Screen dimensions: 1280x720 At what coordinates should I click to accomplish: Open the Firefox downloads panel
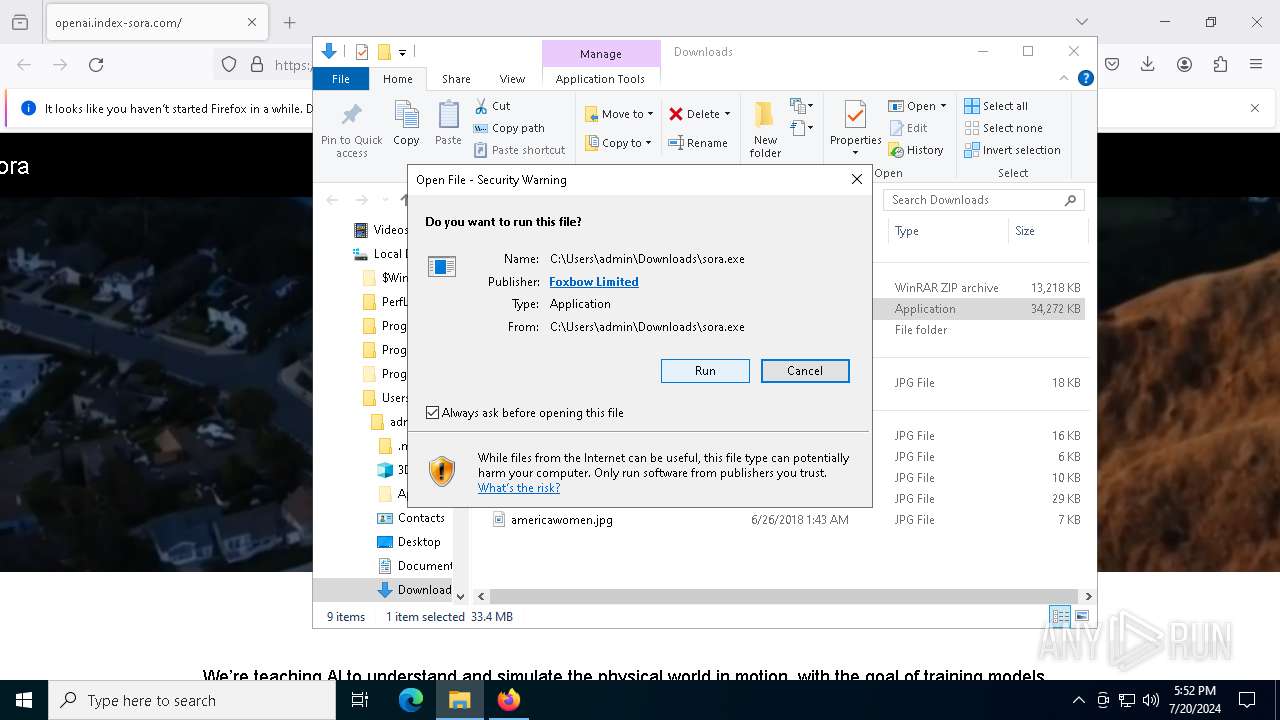point(1148,65)
